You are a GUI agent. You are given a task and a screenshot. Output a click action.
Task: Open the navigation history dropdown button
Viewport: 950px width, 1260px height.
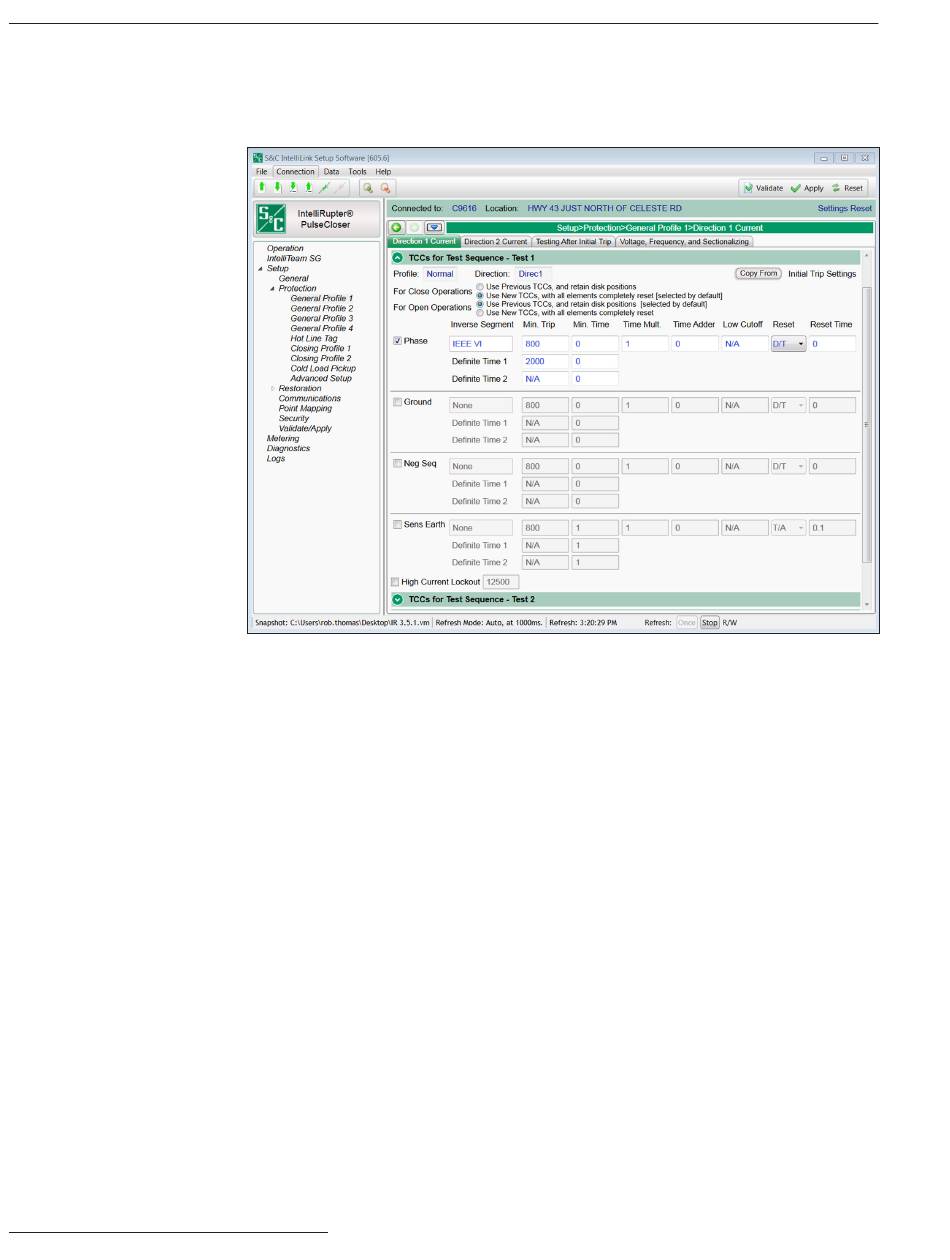click(435, 228)
